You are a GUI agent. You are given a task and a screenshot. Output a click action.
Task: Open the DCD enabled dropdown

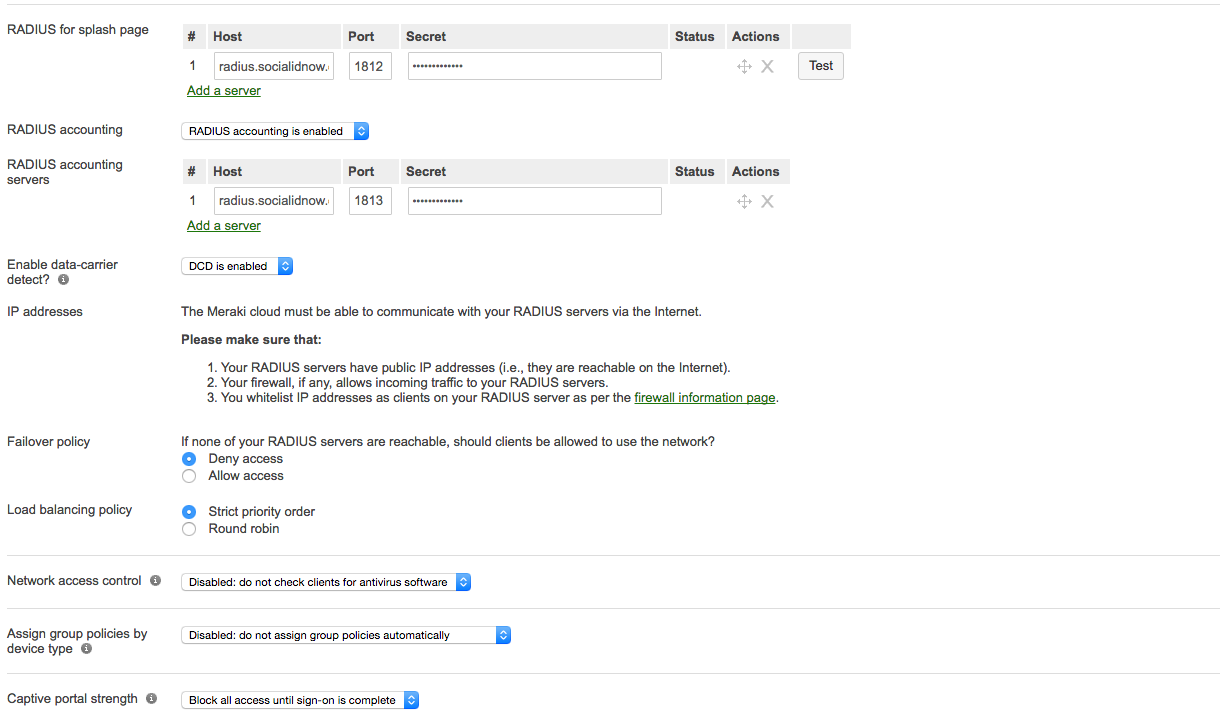coord(237,265)
